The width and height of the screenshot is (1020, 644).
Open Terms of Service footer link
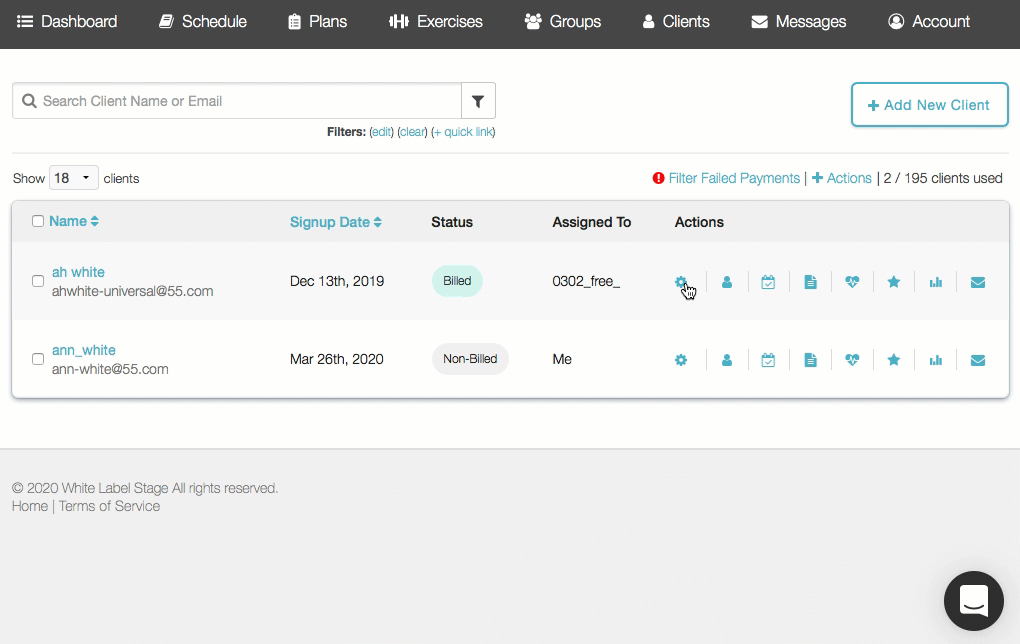109,506
